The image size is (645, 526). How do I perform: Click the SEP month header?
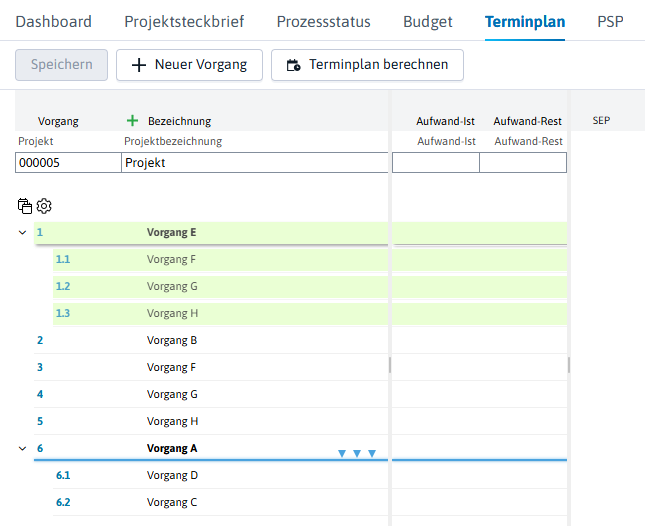click(x=601, y=120)
